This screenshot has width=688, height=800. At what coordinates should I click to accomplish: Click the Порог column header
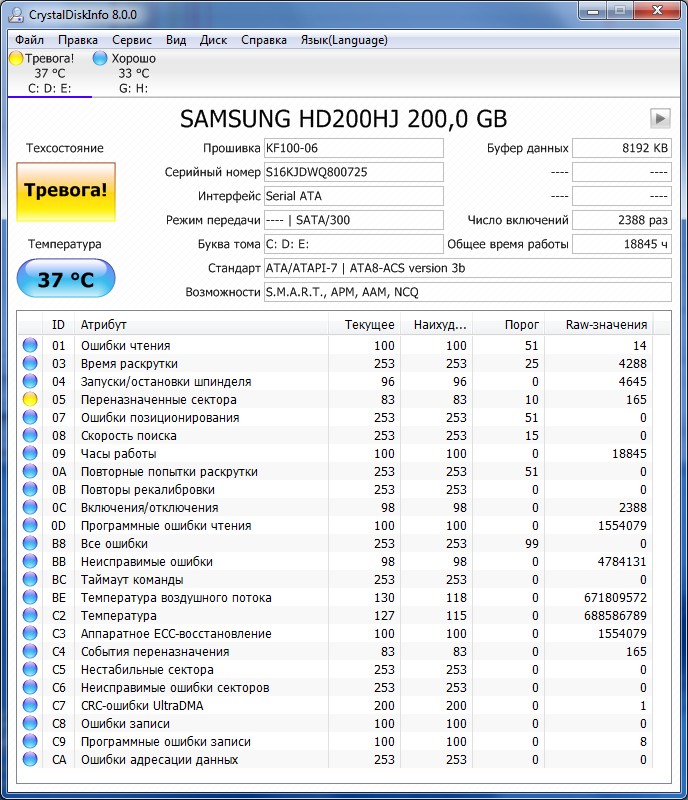pos(508,324)
